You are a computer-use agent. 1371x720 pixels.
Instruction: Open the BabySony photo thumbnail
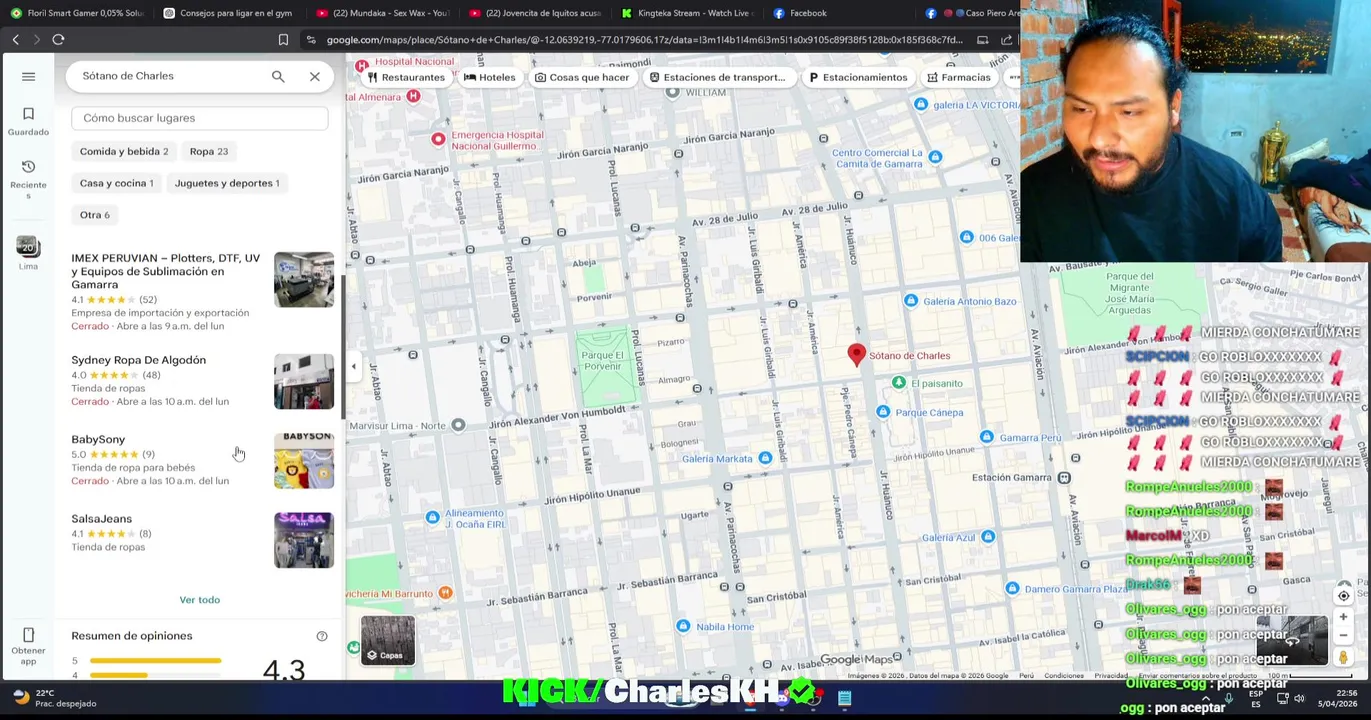tap(304, 461)
